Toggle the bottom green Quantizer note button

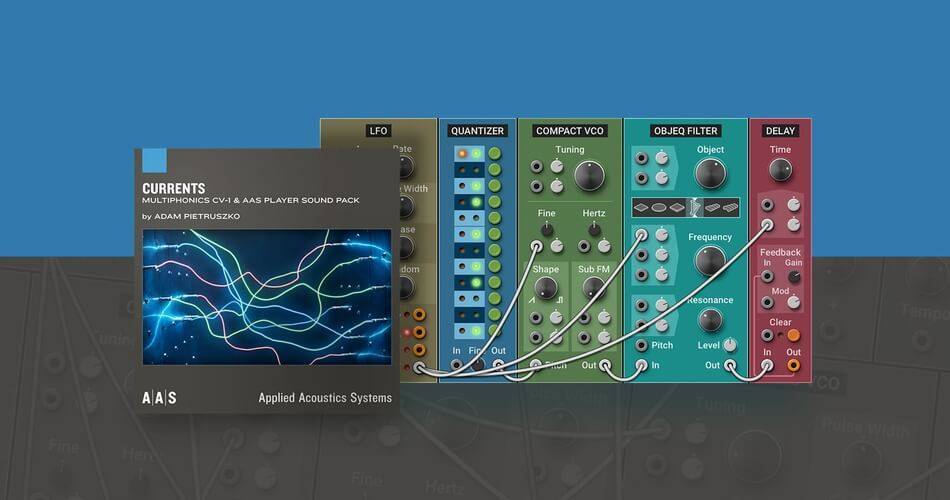coord(495,331)
